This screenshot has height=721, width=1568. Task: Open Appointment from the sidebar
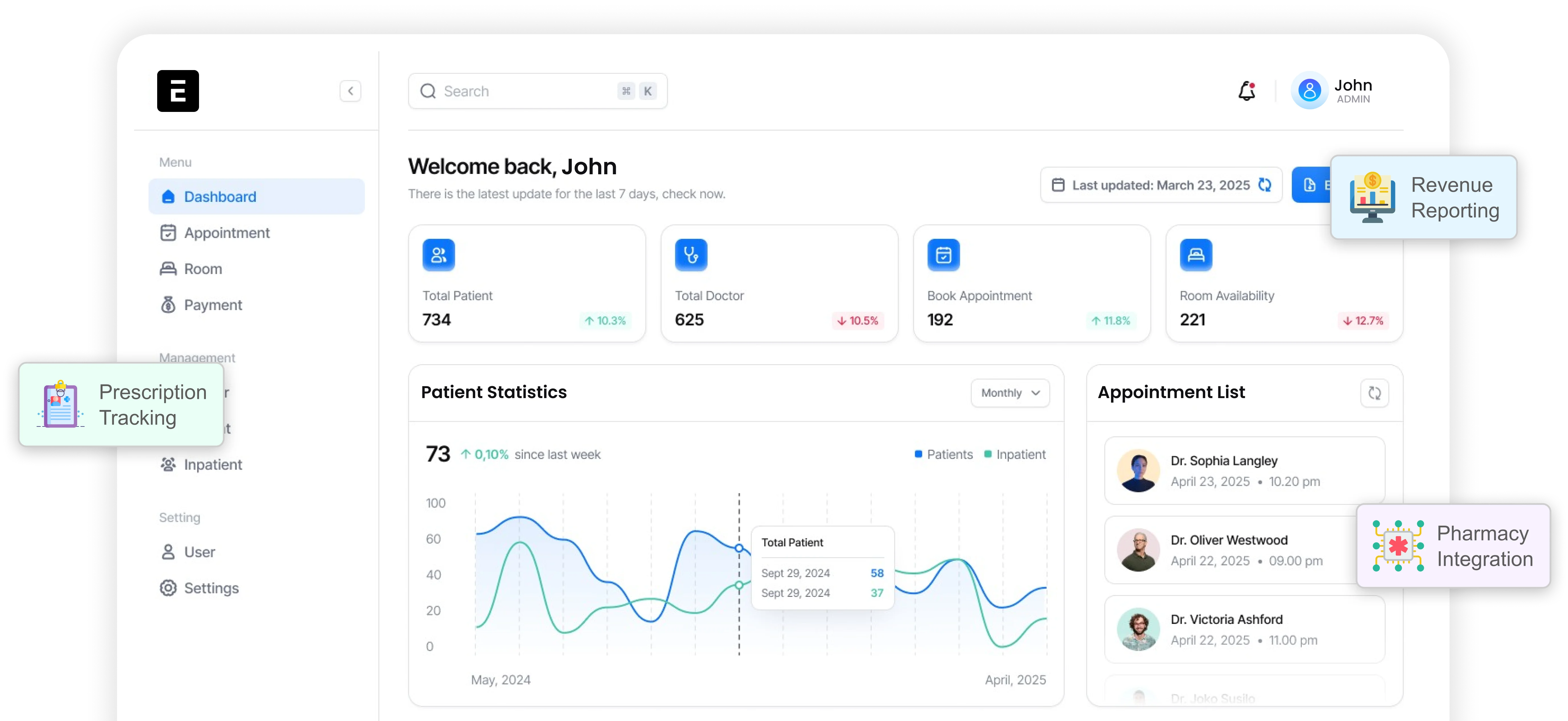point(226,233)
